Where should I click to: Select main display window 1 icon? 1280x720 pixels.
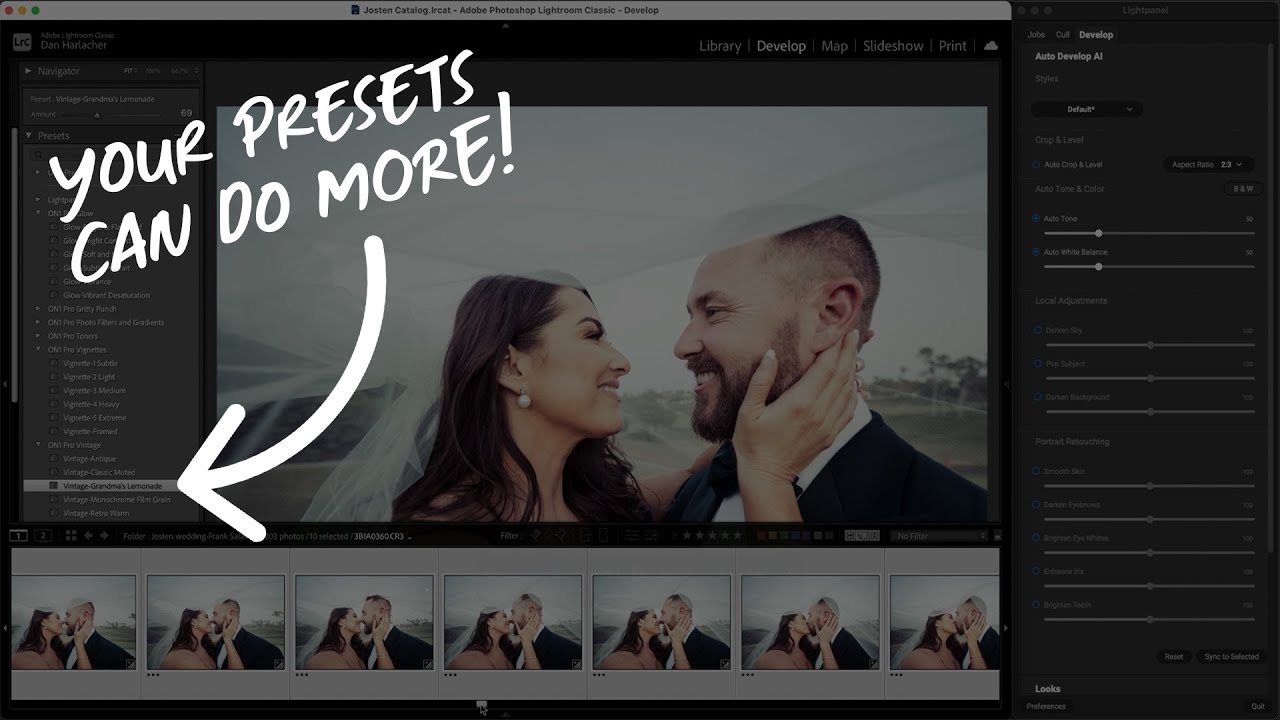(19, 536)
